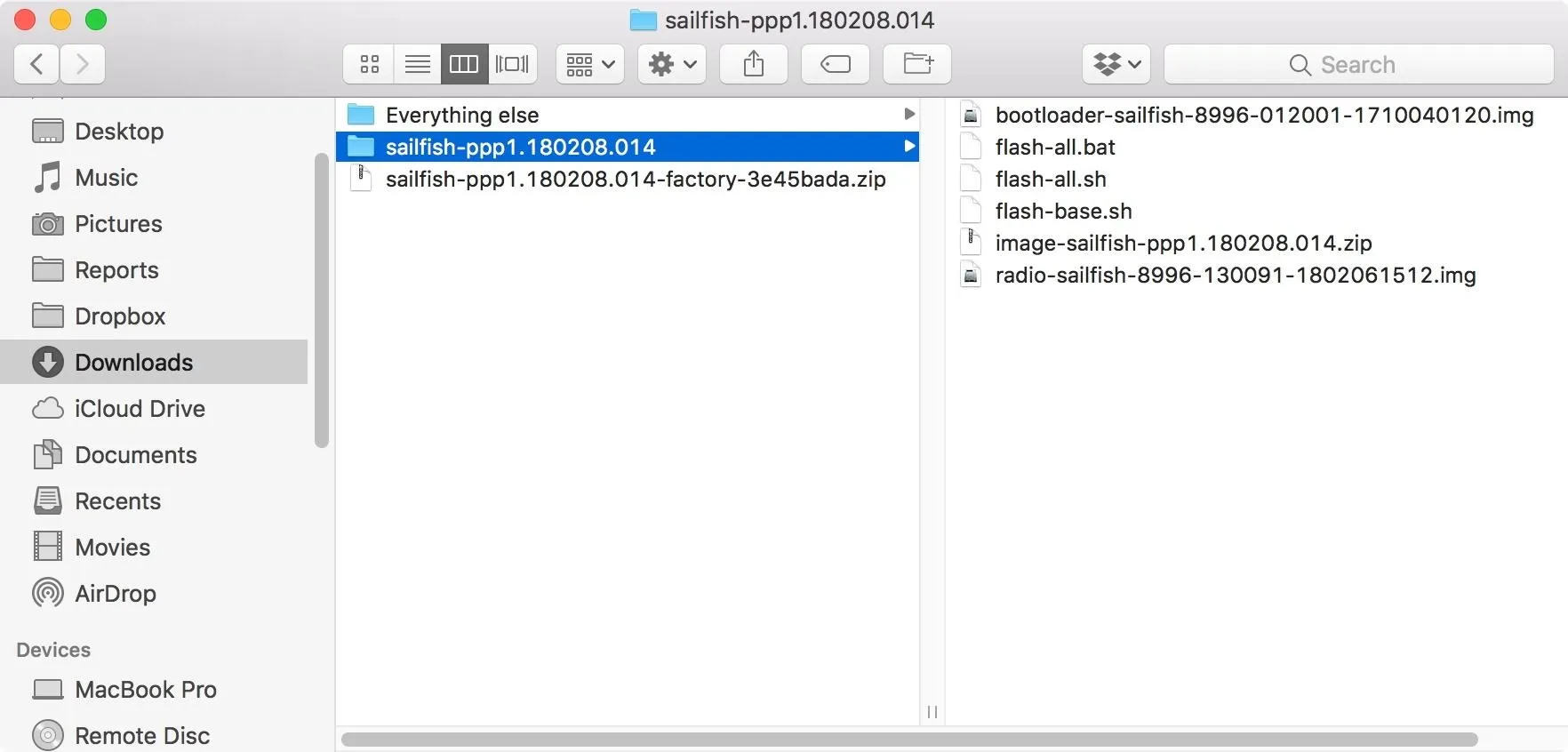Screen dimensions: 1568x752
Task: Select MacBook Pro under Devices
Action: tap(154, 690)
